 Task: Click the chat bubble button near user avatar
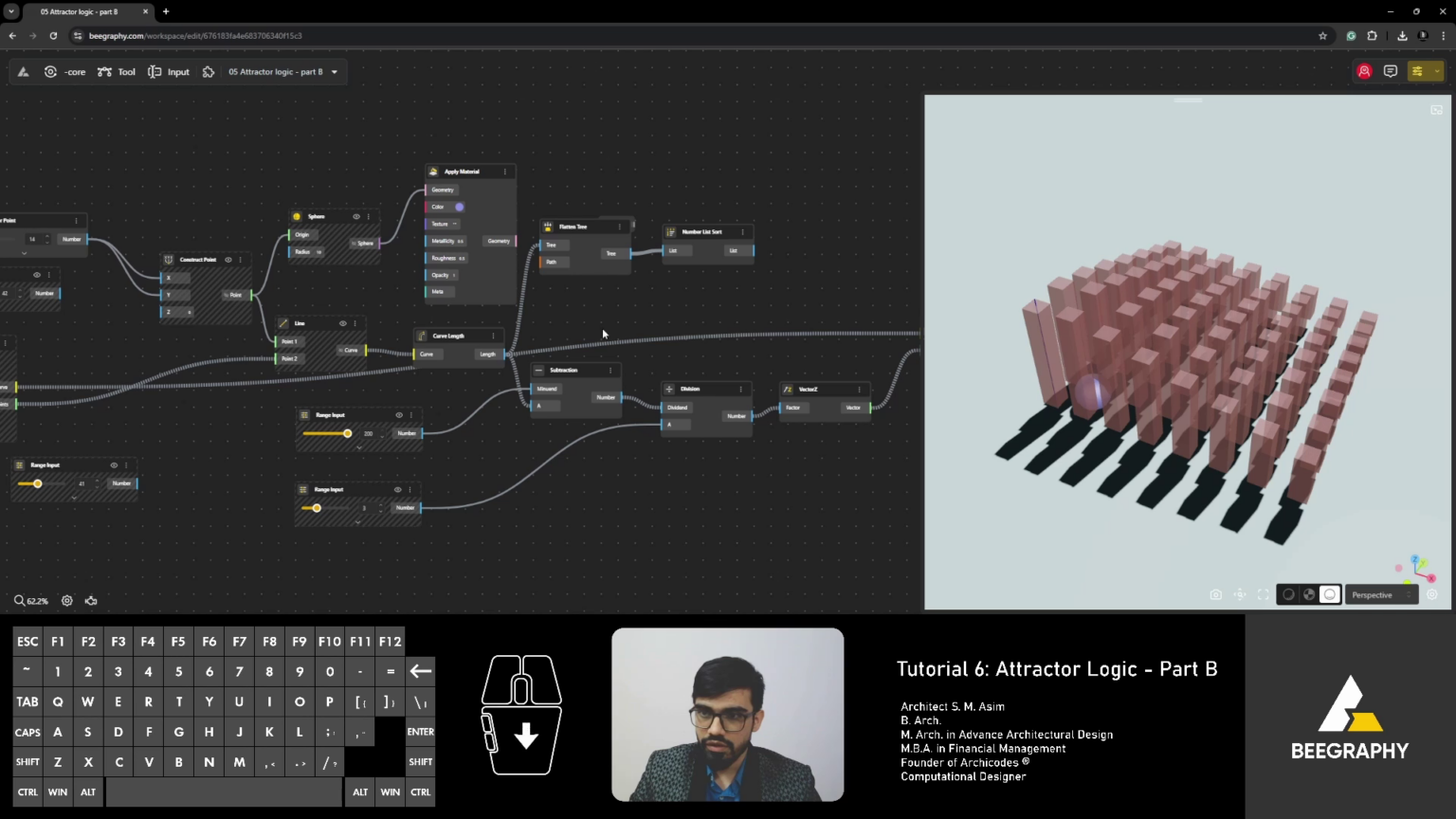click(x=1390, y=71)
